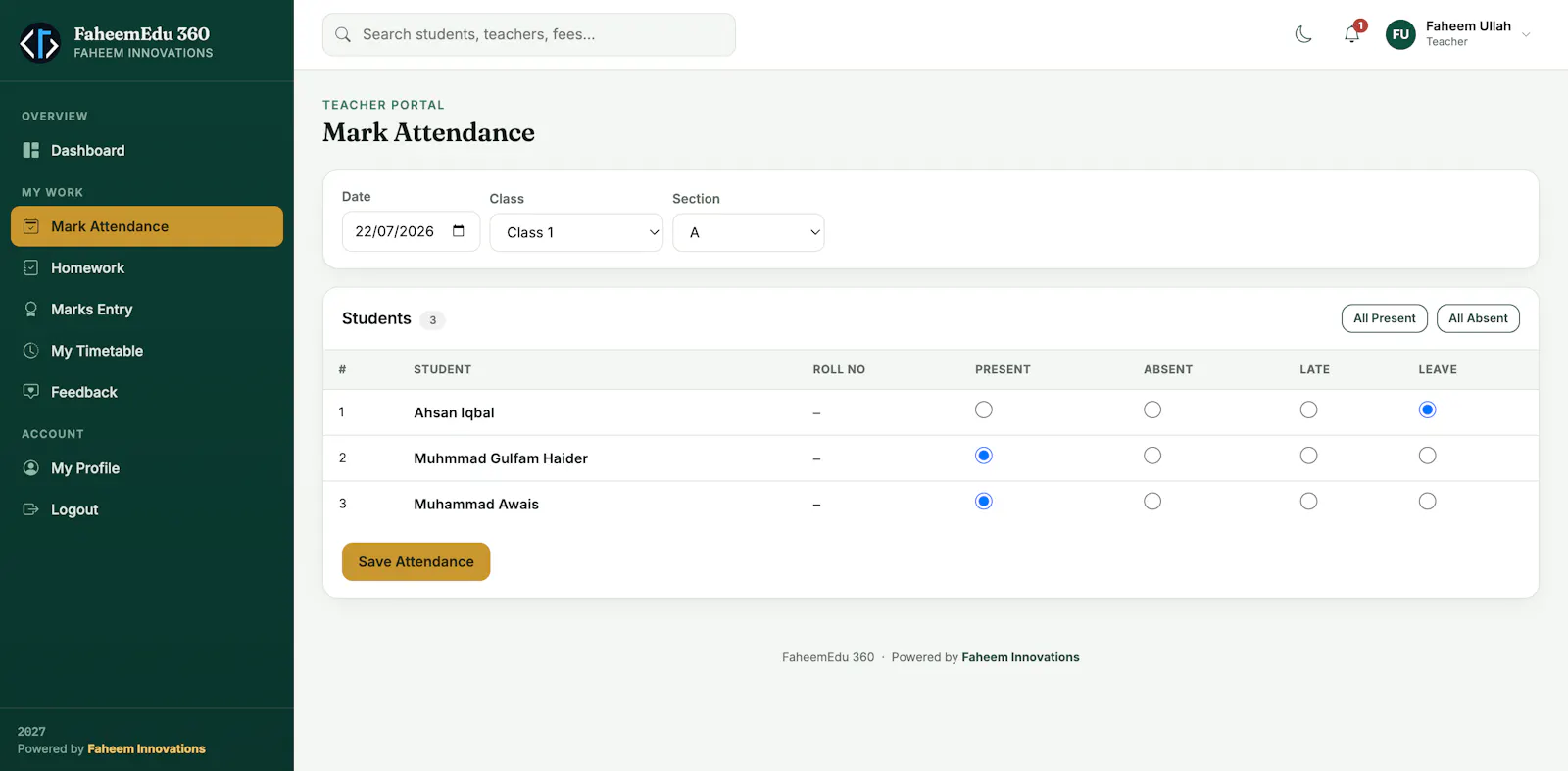Mark Muhammad Awais as Absent

(1152, 502)
